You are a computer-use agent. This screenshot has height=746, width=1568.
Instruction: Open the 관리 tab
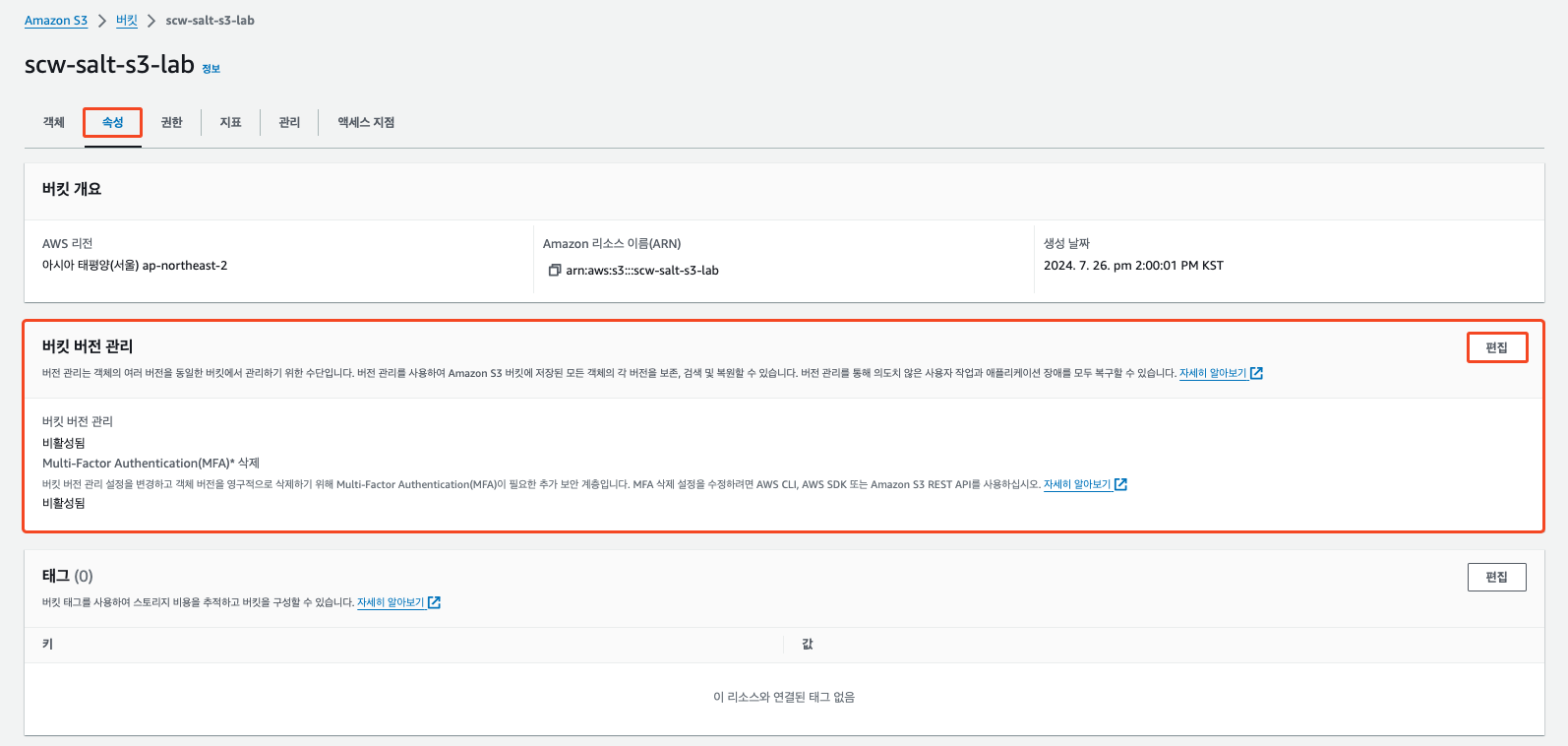point(289,122)
